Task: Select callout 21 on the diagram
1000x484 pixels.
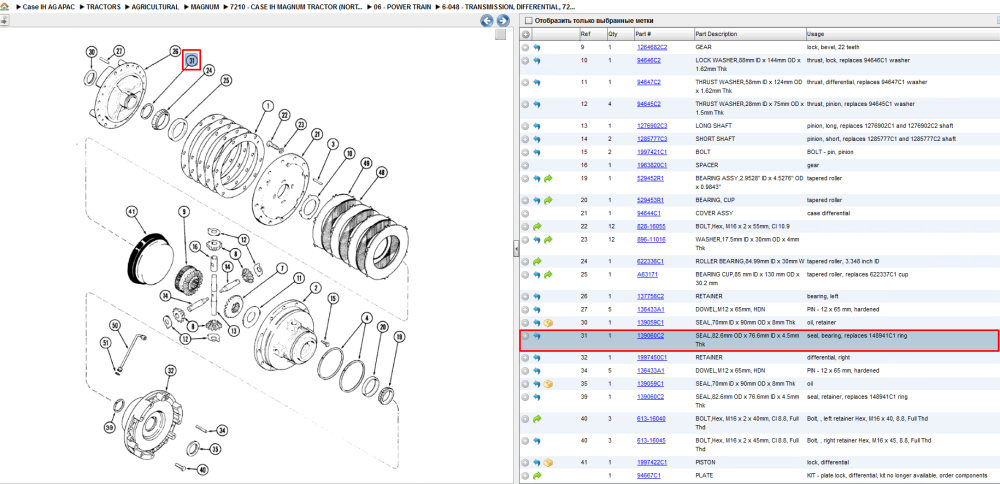Action: (316, 134)
